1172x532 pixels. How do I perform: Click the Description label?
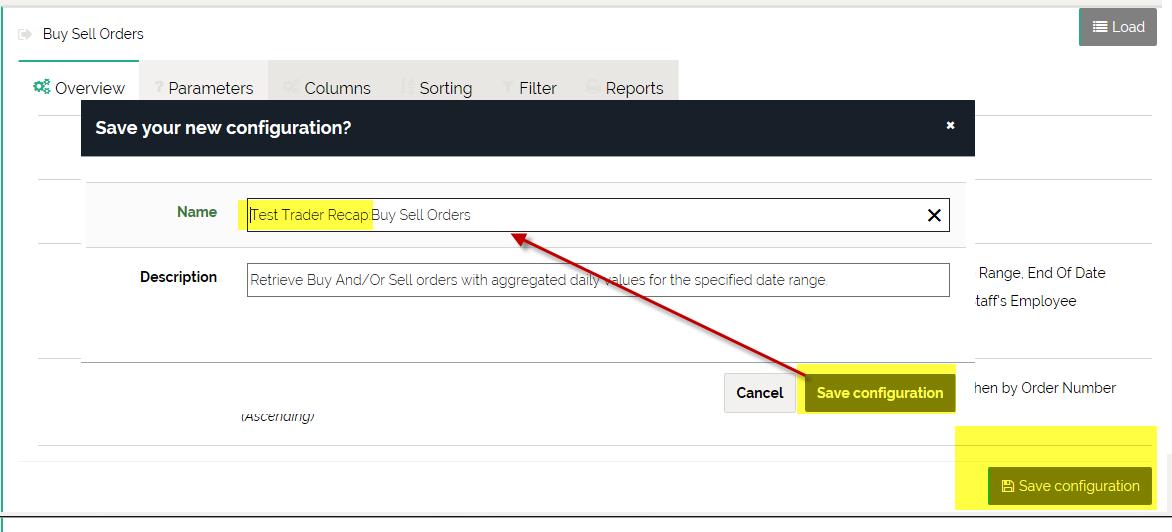tap(178, 277)
